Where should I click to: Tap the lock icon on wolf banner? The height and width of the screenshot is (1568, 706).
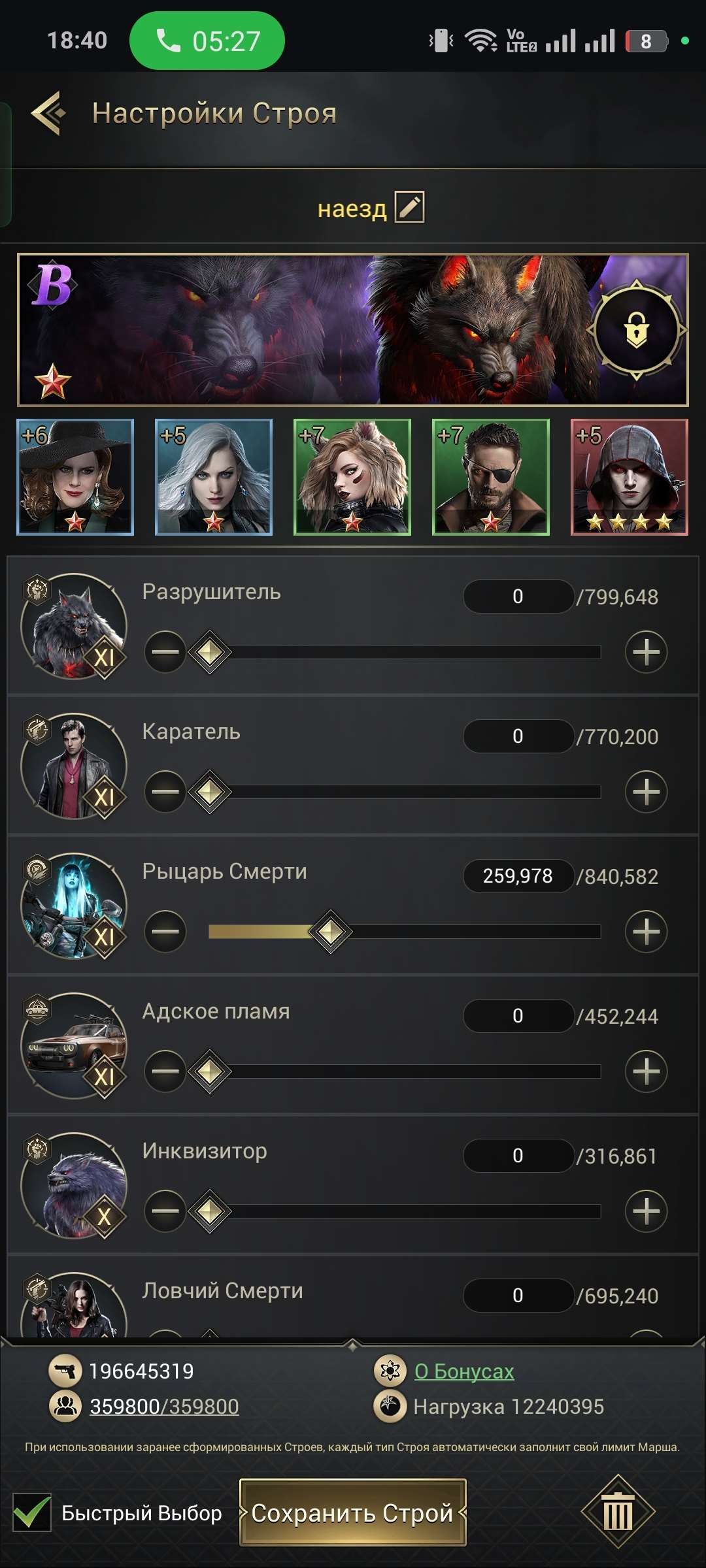click(x=636, y=331)
